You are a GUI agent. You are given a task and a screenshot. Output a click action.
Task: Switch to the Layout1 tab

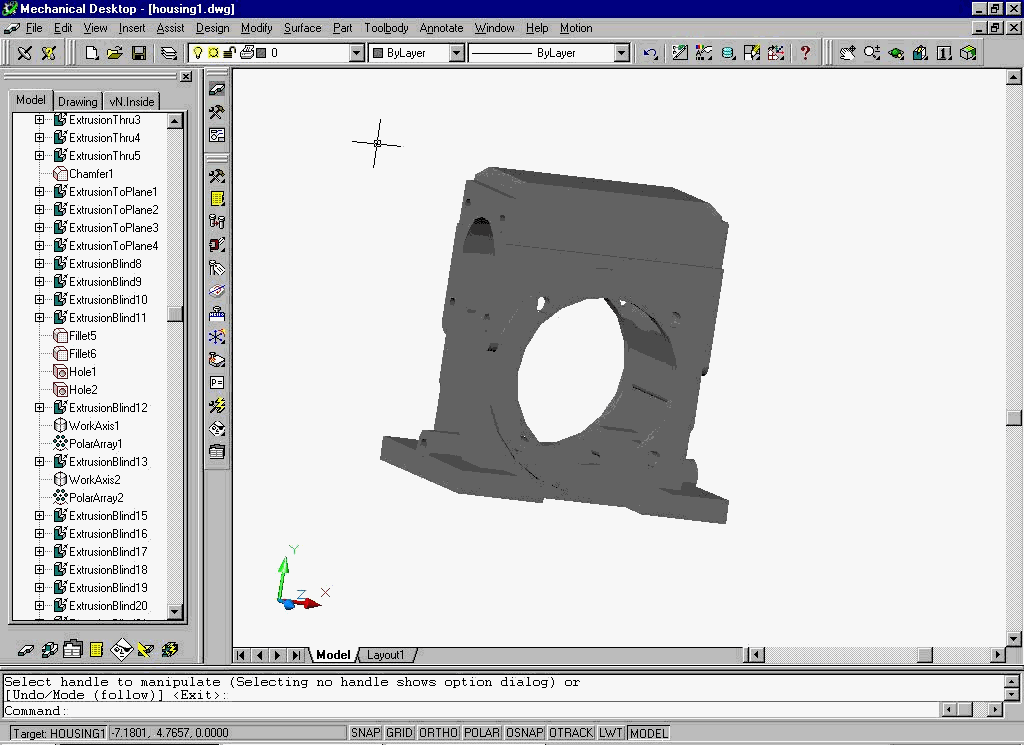[x=385, y=655]
